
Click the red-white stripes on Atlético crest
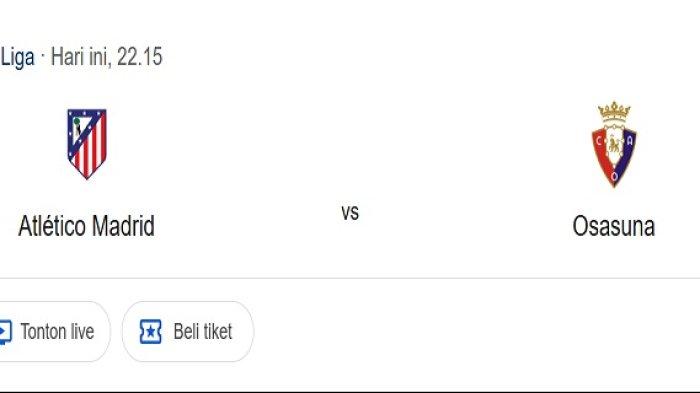tap(93, 152)
